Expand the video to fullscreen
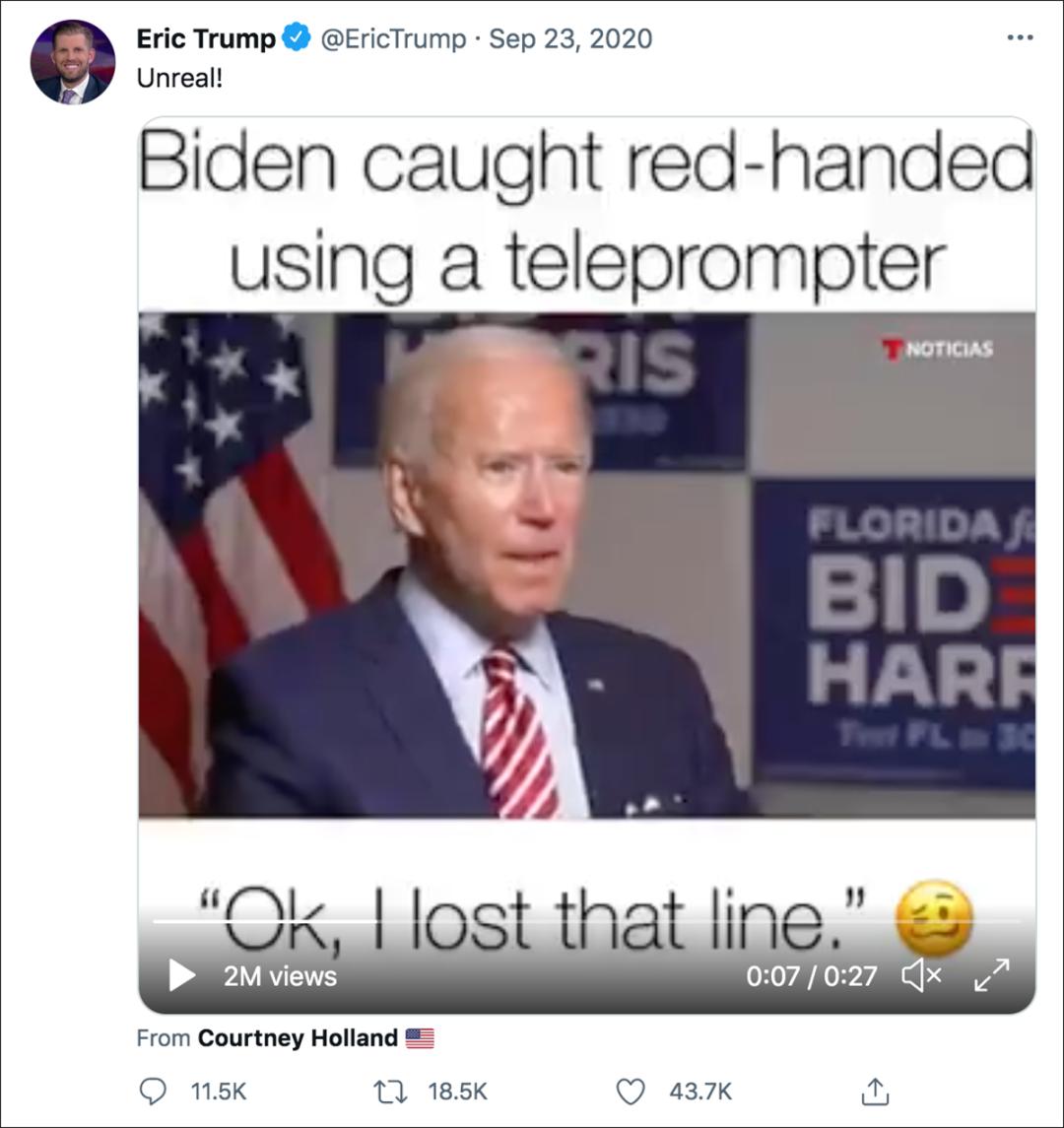1064x1128 pixels. coord(992,975)
